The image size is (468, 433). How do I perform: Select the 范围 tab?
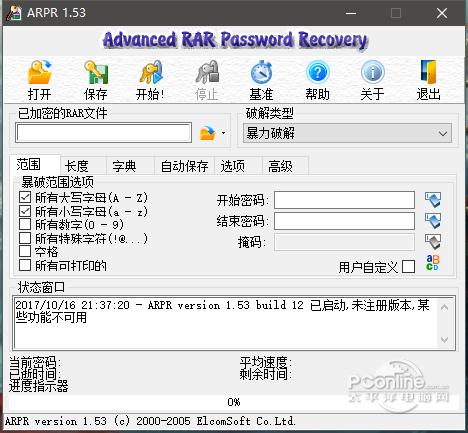[x=35, y=165]
